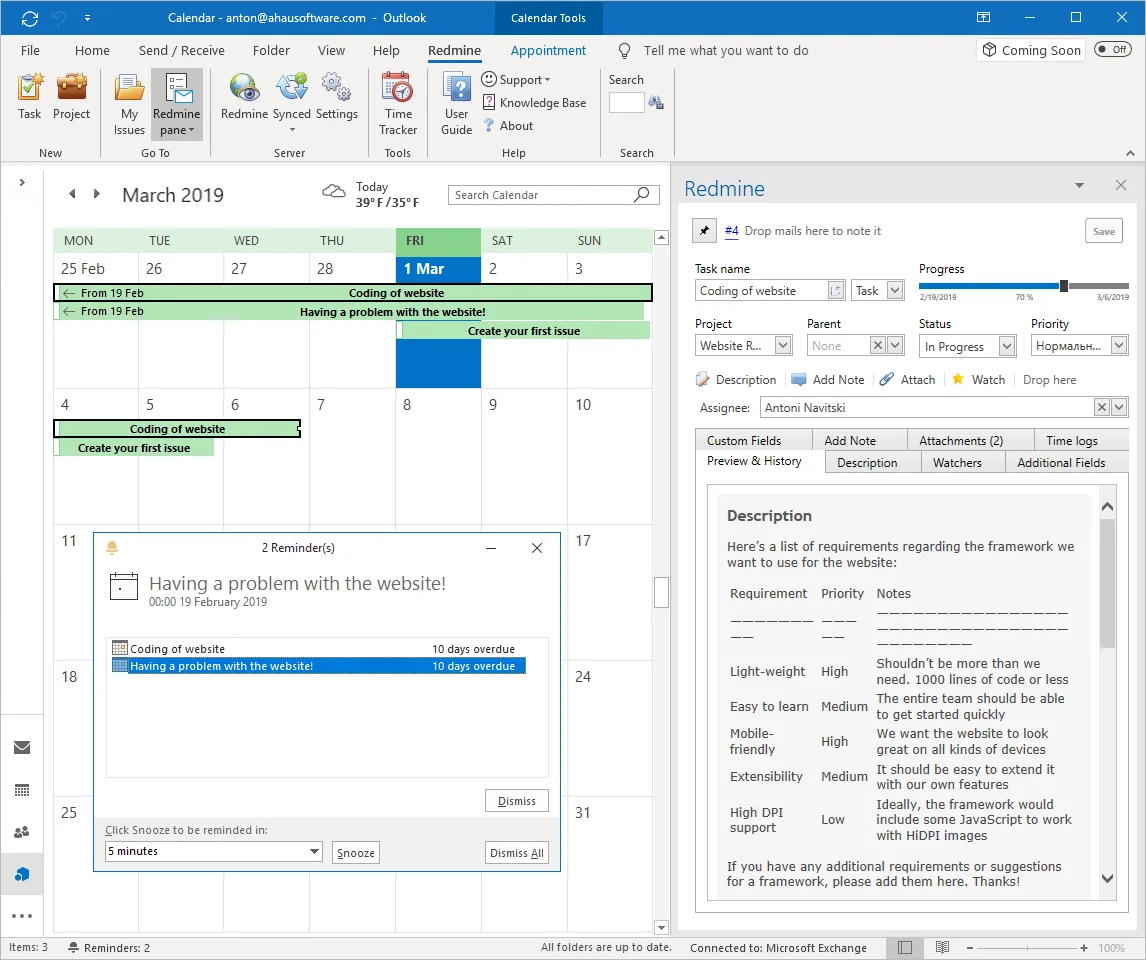The image size is (1146, 960).
Task: Open People in navigation bar
Action: click(22, 831)
